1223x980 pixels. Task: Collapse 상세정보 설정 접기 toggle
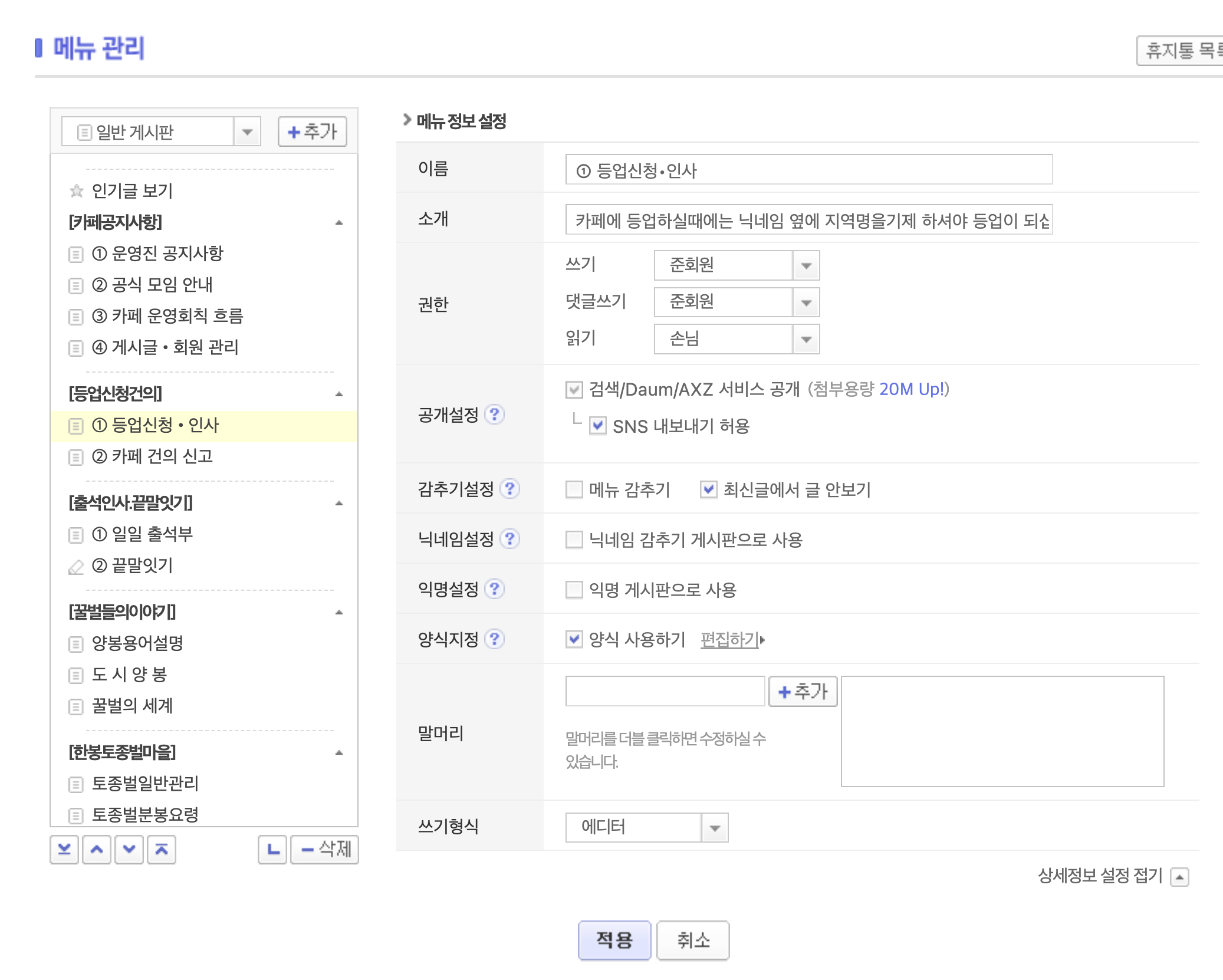coord(1179,877)
